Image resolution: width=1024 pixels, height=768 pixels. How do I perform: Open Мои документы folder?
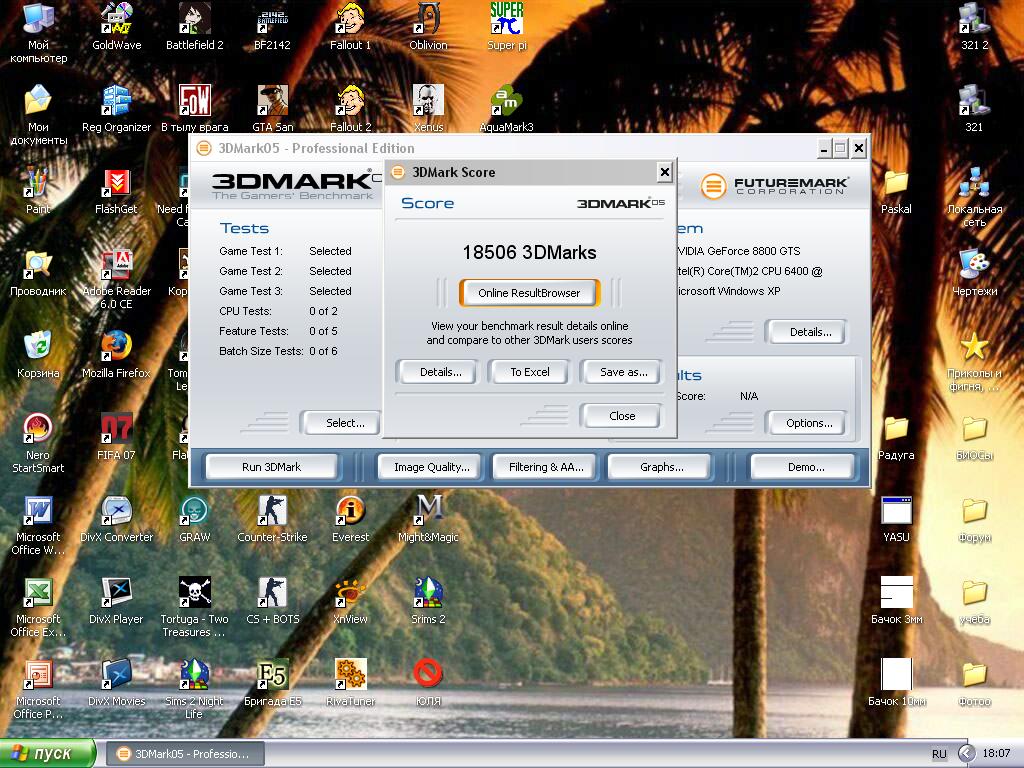(x=38, y=115)
